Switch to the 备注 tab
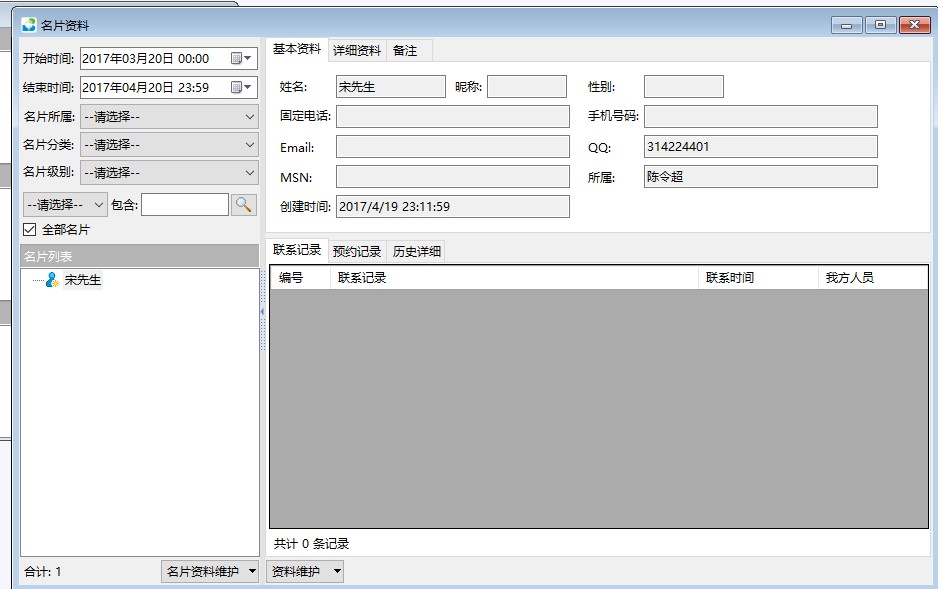 tap(405, 50)
